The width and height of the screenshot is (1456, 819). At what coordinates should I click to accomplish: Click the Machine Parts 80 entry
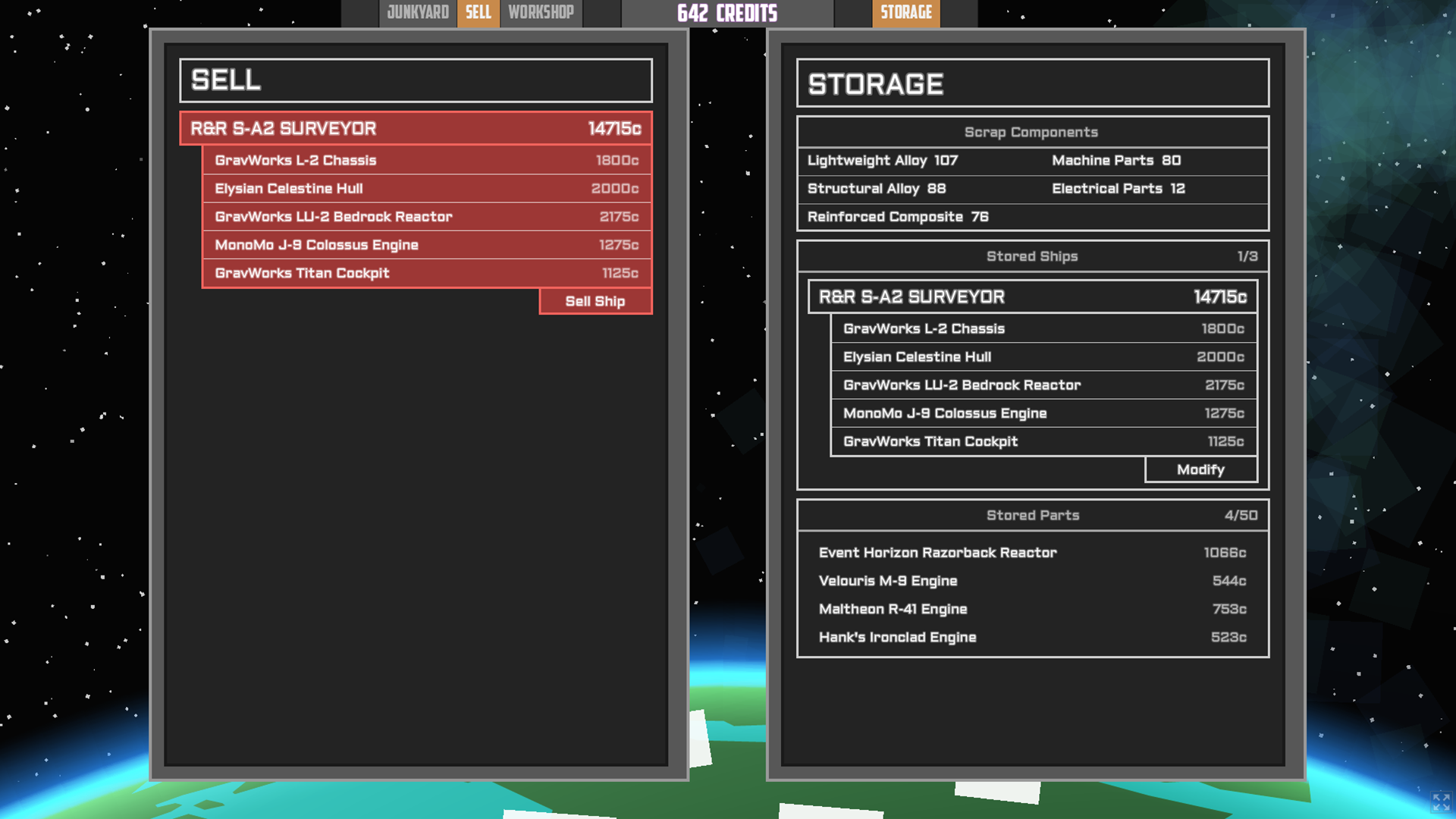tap(1116, 160)
